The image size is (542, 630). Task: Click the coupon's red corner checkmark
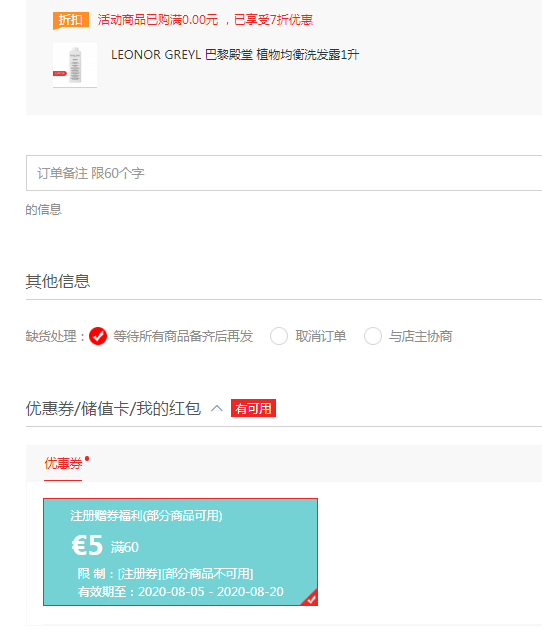click(311, 599)
